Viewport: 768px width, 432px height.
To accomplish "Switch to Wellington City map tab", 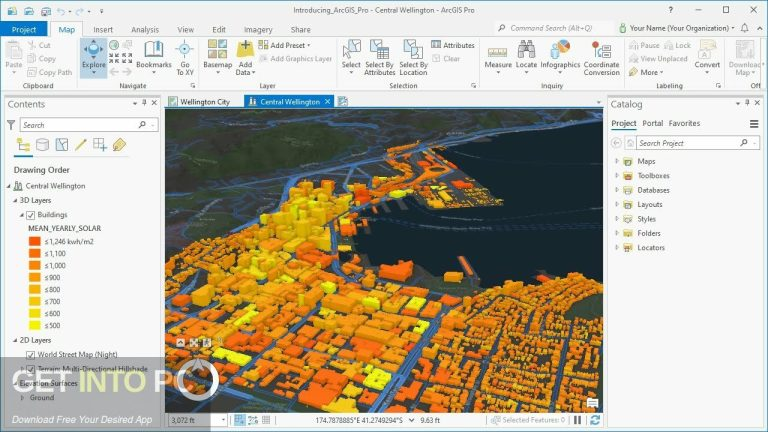I will coord(199,101).
